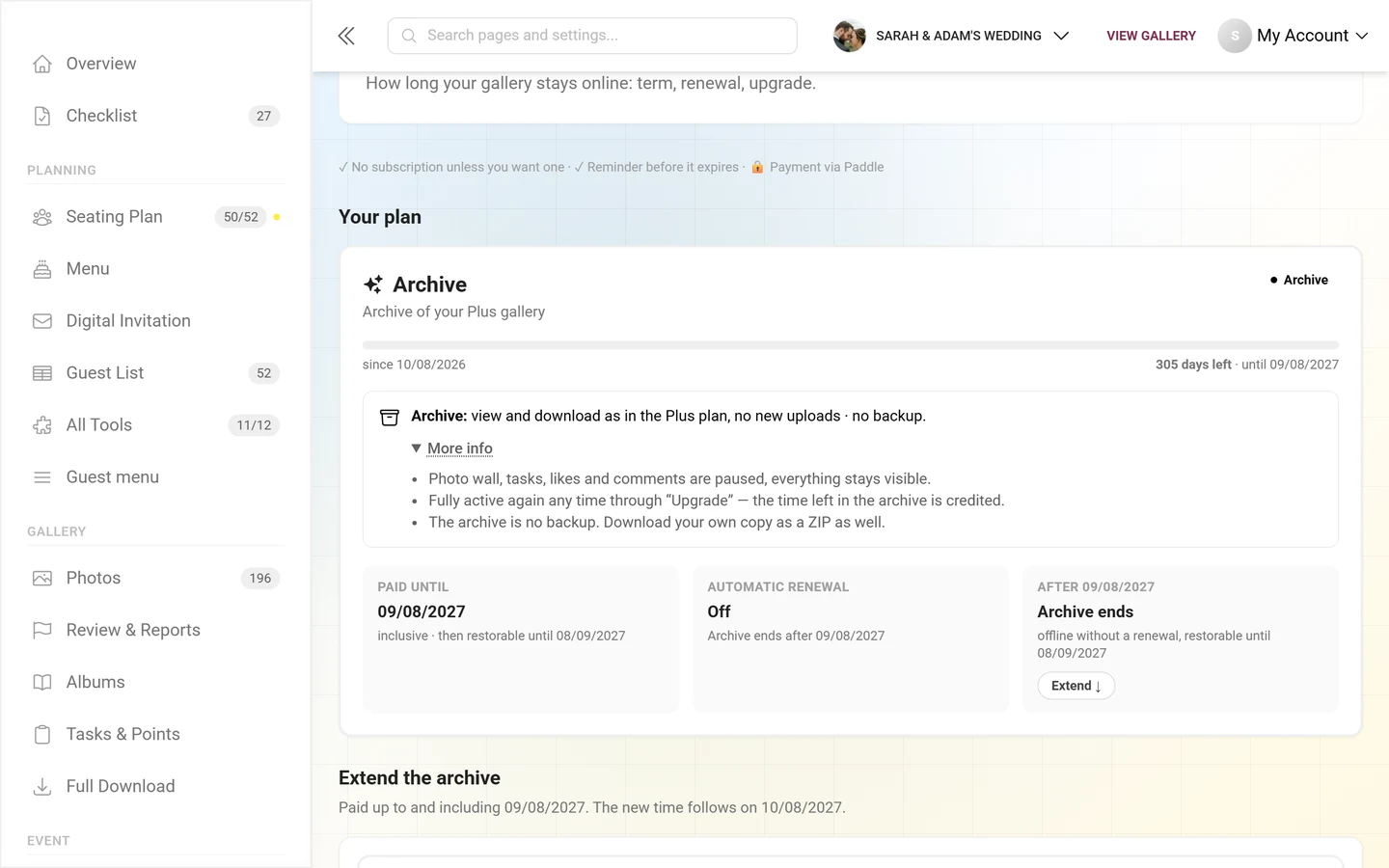Click the archive box icon
Screen dimensions: 1389x868
point(390,417)
